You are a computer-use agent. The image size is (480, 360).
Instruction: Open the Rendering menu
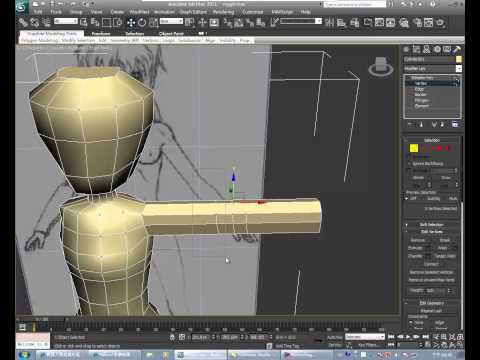point(223,12)
